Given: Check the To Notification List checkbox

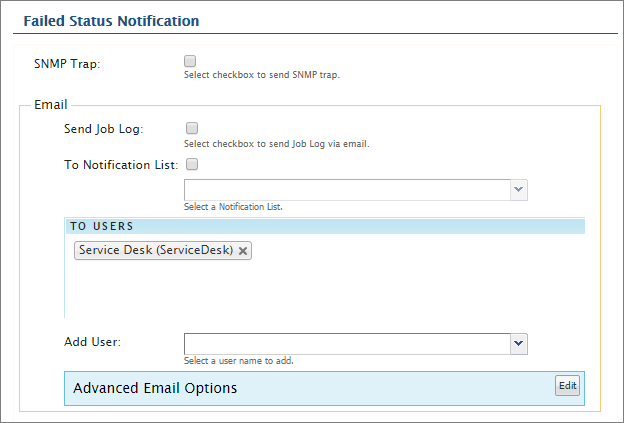Looking at the screenshot, I should (x=191, y=164).
